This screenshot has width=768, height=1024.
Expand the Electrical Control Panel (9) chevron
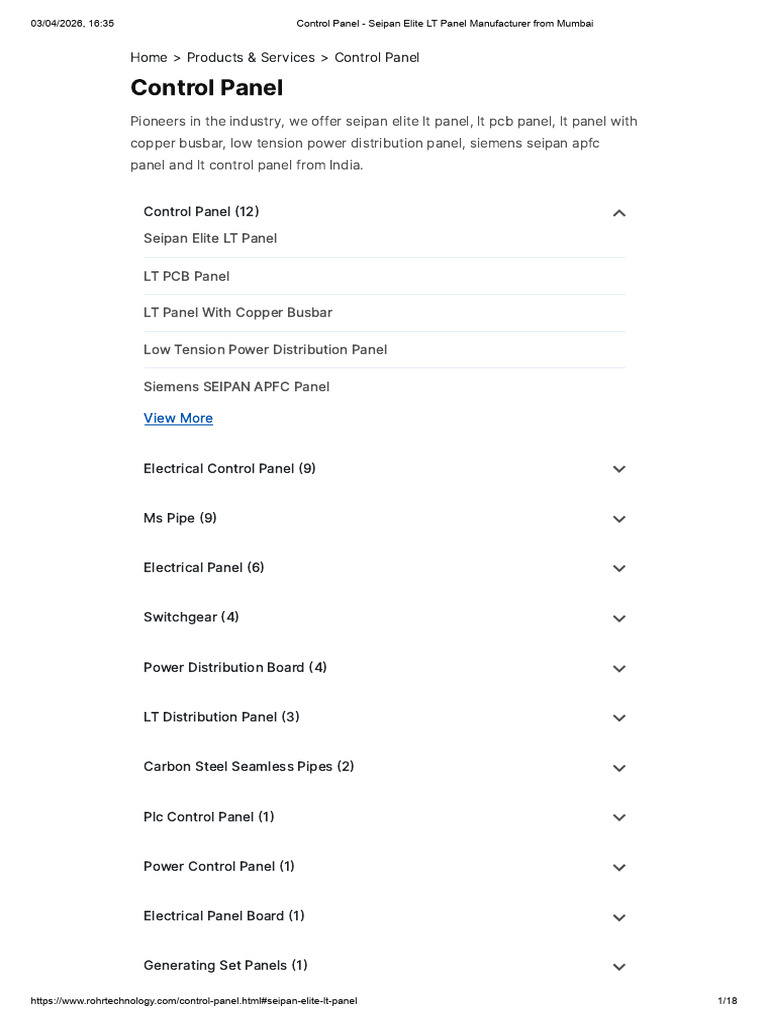619,469
